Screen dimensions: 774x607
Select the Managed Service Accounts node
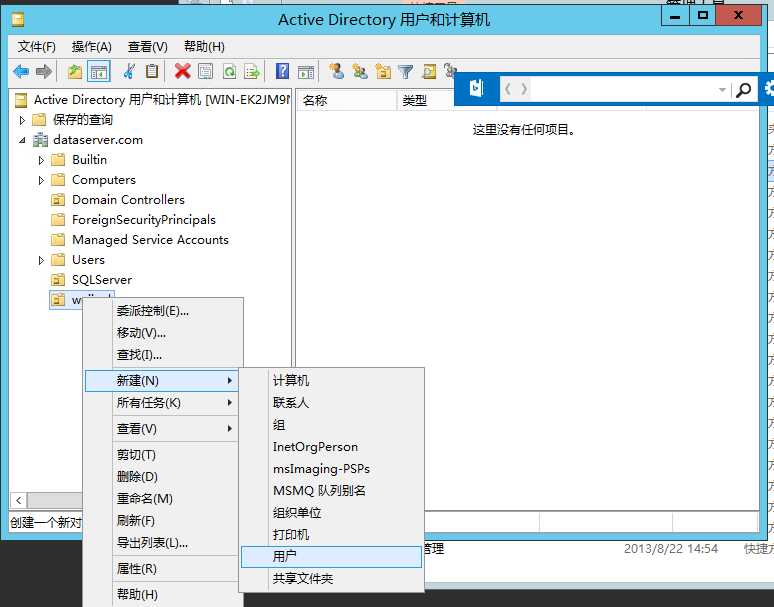[150, 240]
